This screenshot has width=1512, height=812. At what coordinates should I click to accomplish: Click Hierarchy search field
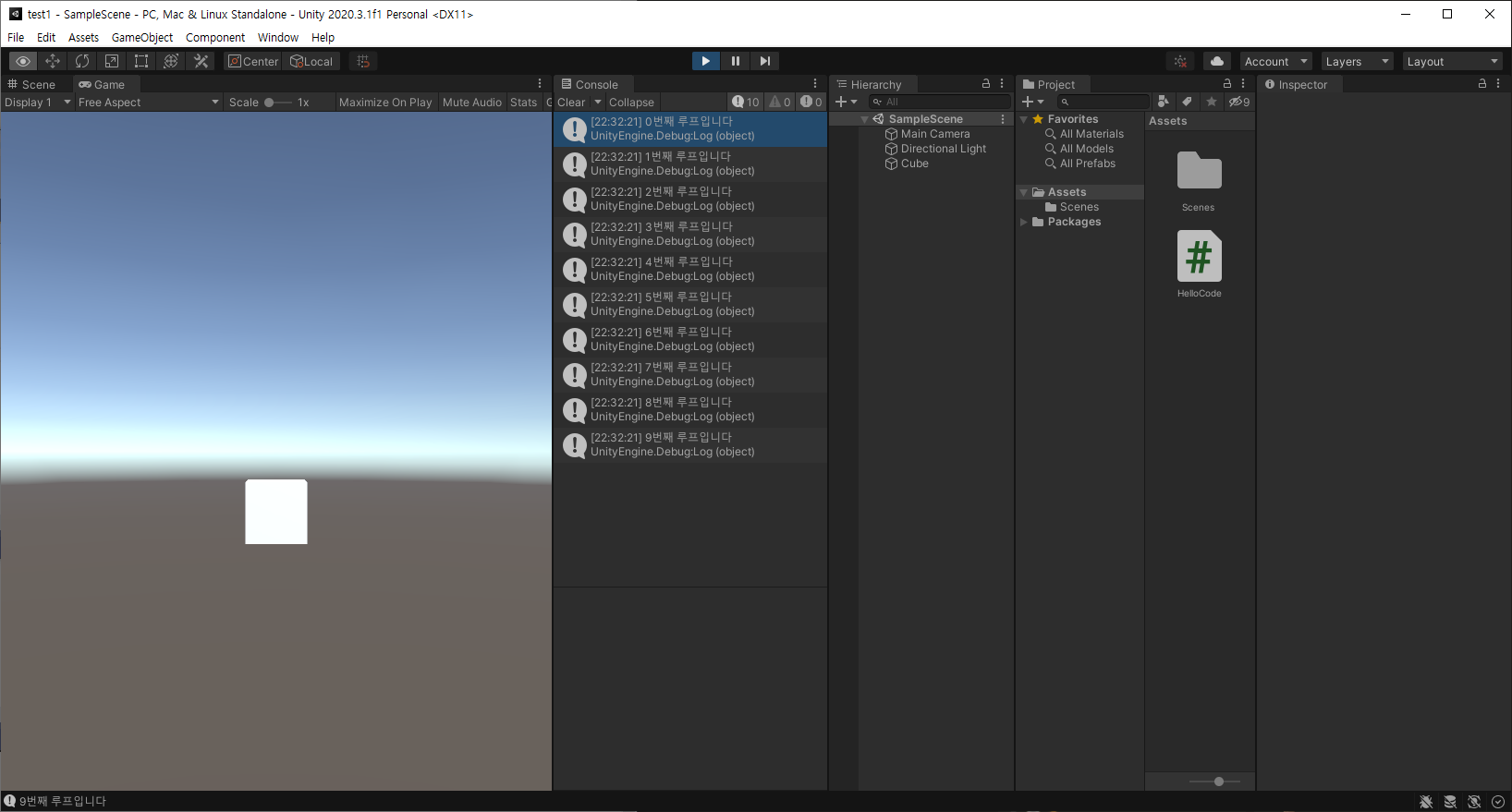[940, 102]
